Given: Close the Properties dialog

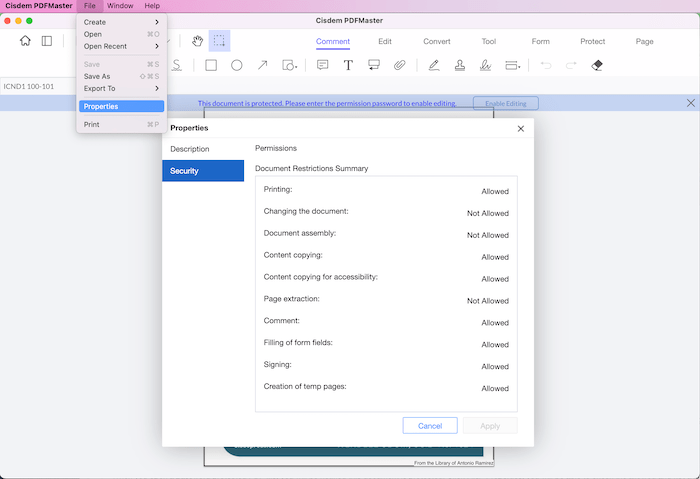Looking at the screenshot, I should (521, 129).
